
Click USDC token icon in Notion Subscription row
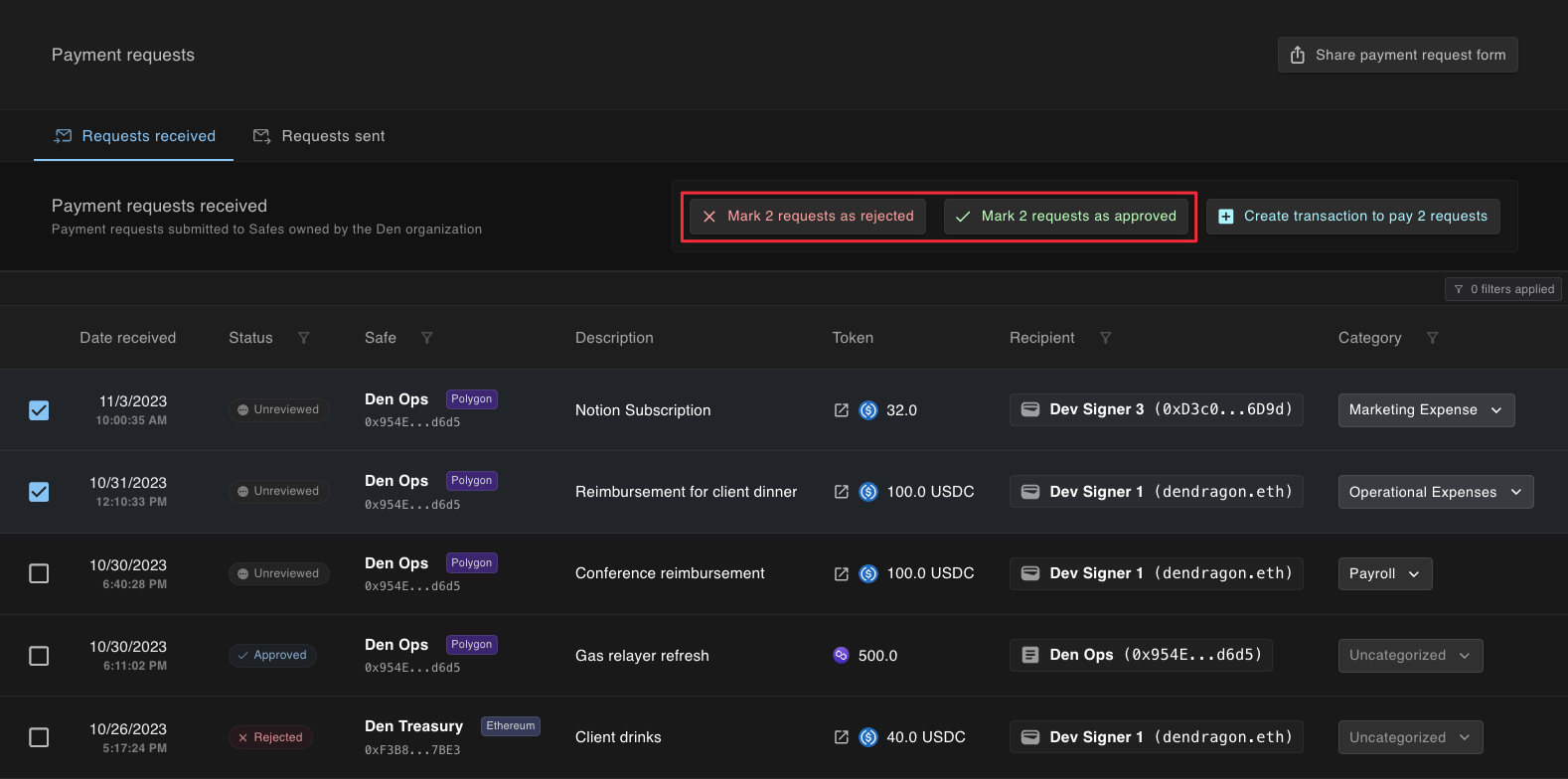pyautogui.click(x=868, y=410)
